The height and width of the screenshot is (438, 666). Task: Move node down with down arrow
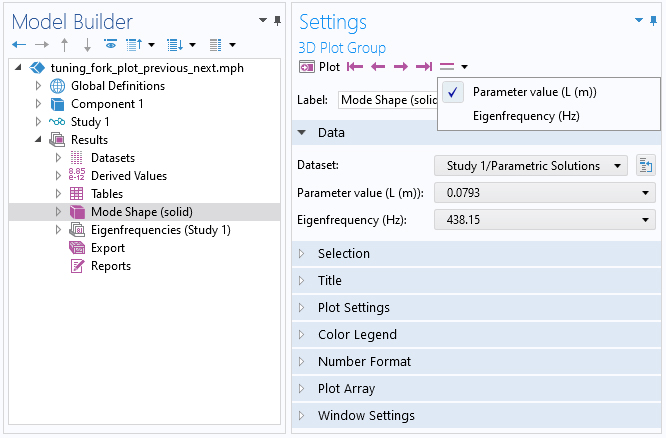[x=87, y=45]
